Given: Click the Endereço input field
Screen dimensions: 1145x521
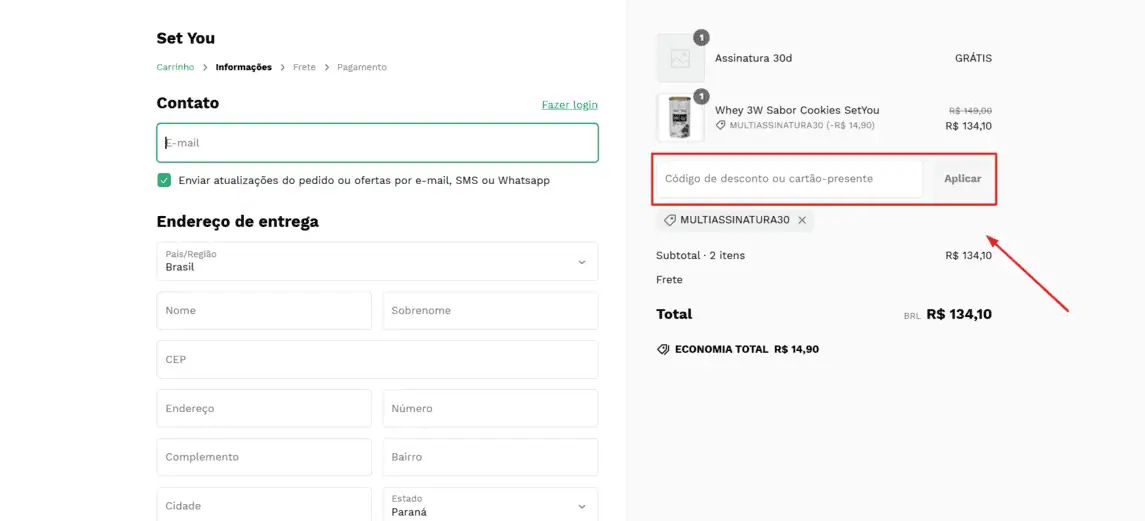Looking at the screenshot, I should point(264,408).
